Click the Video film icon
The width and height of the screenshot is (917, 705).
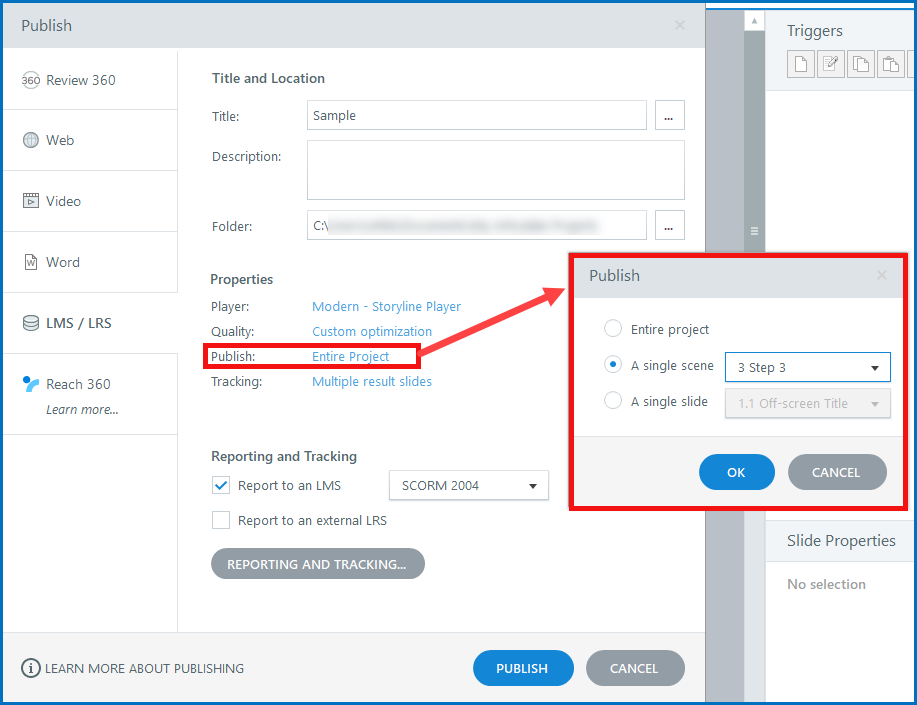pyautogui.click(x=30, y=201)
